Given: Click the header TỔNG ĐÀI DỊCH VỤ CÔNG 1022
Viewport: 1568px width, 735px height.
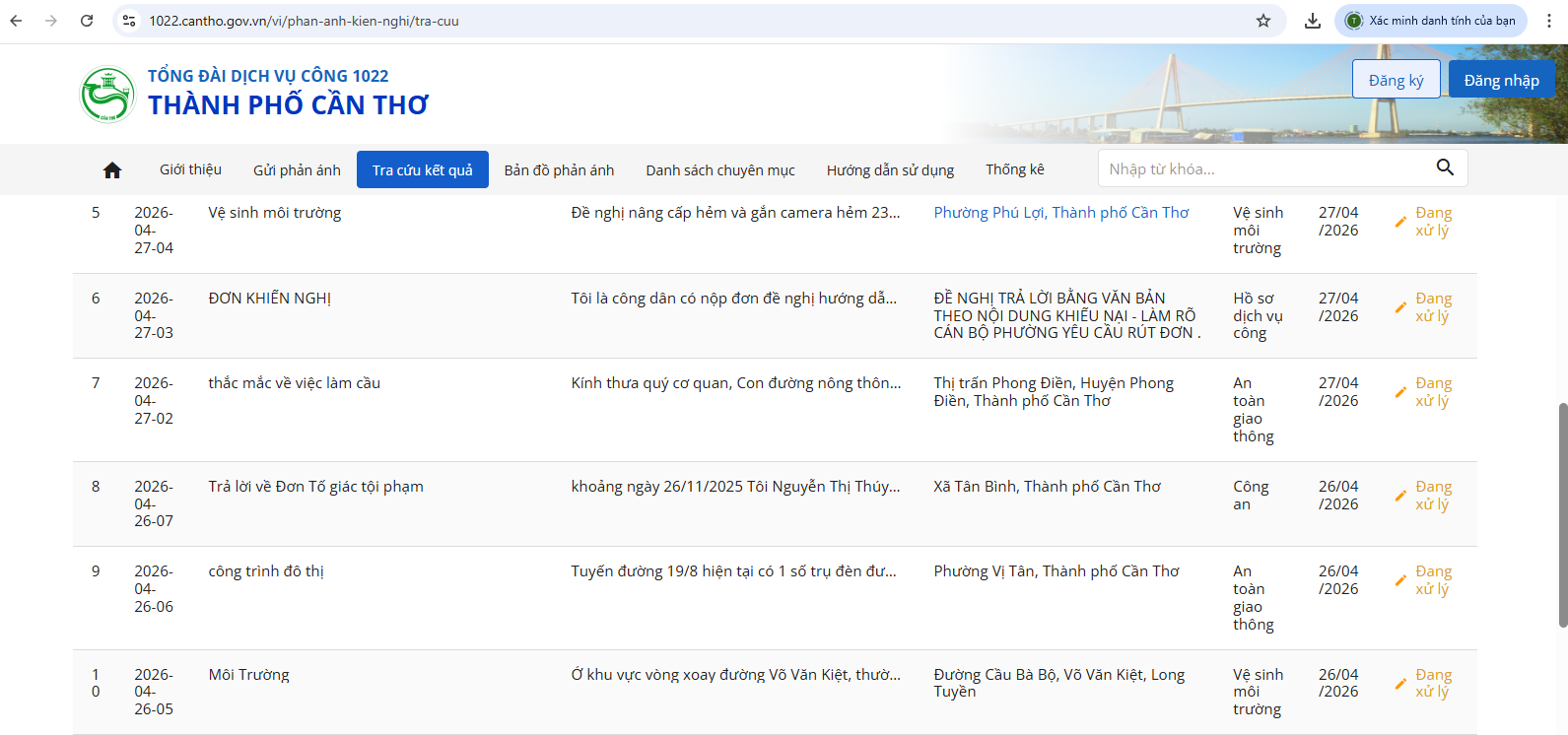Looking at the screenshot, I should pos(268,76).
